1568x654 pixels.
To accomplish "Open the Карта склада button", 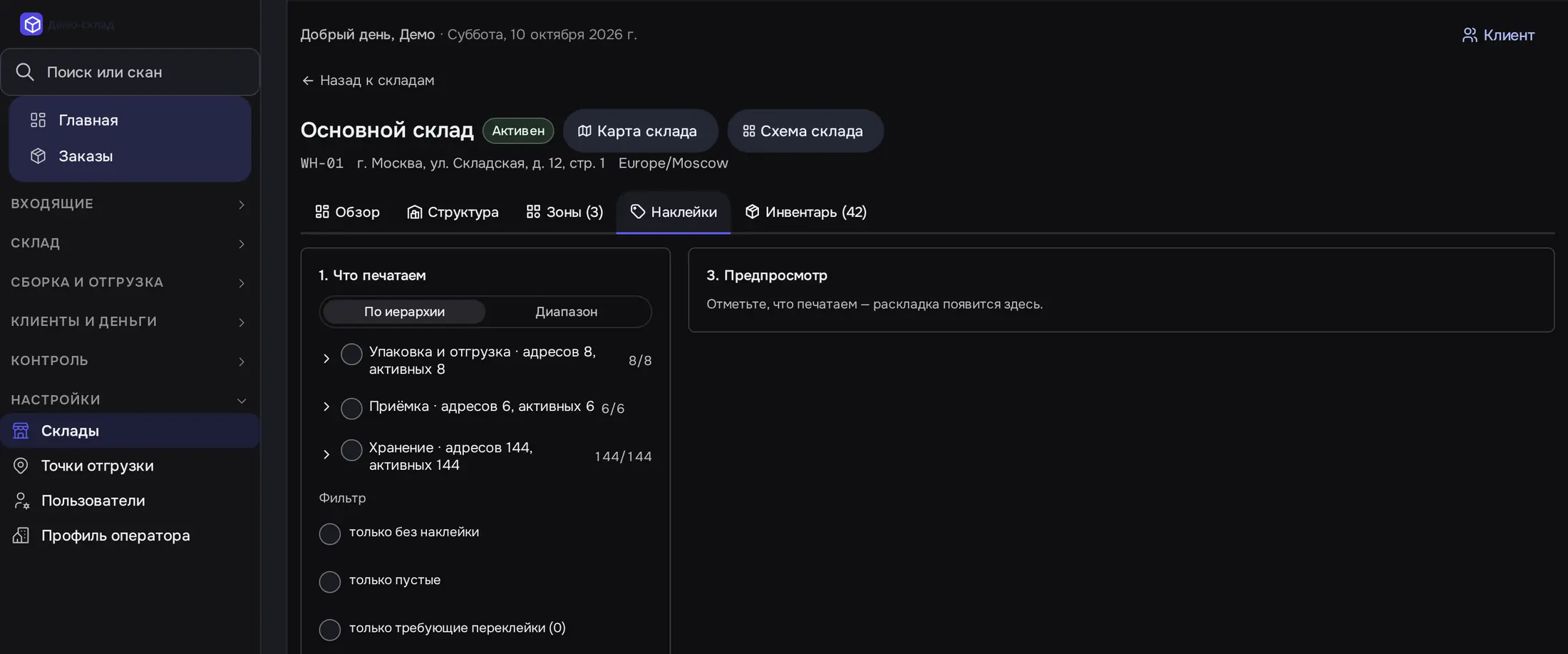I will 640,131.
